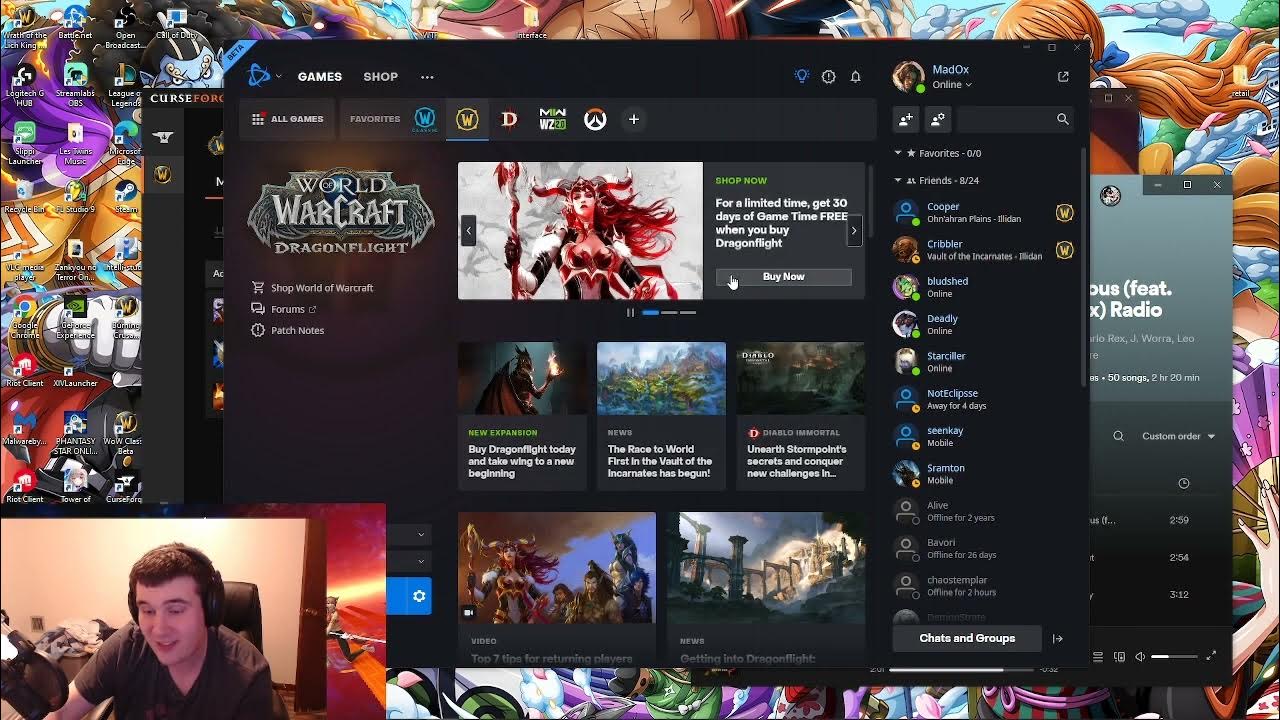The height and width of the screenshot is (720, 1280).
Task: Open the downloads status icon
Action: tap(828, 77)
